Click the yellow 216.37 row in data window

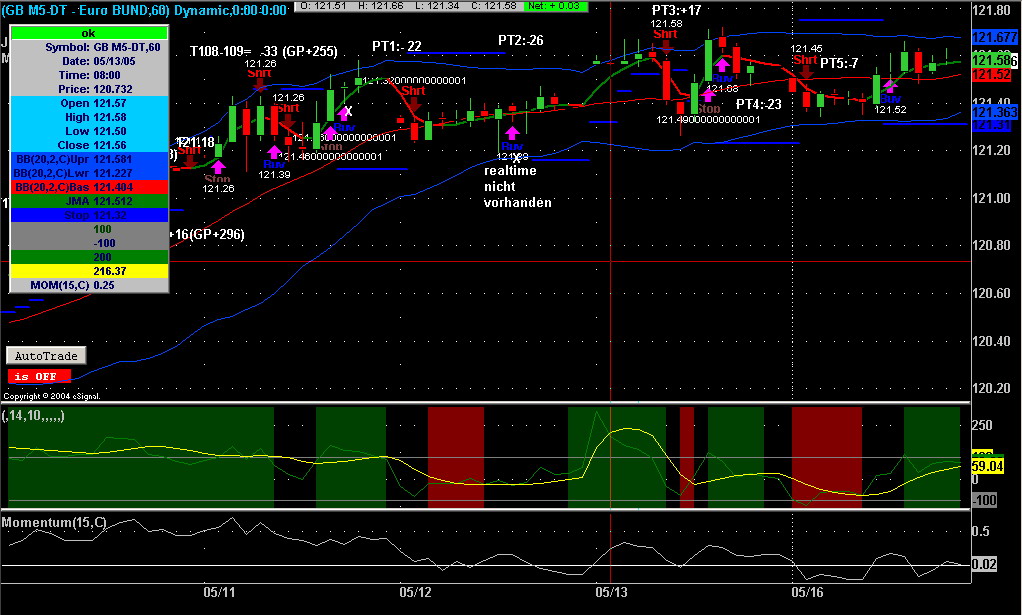[89, 271]
